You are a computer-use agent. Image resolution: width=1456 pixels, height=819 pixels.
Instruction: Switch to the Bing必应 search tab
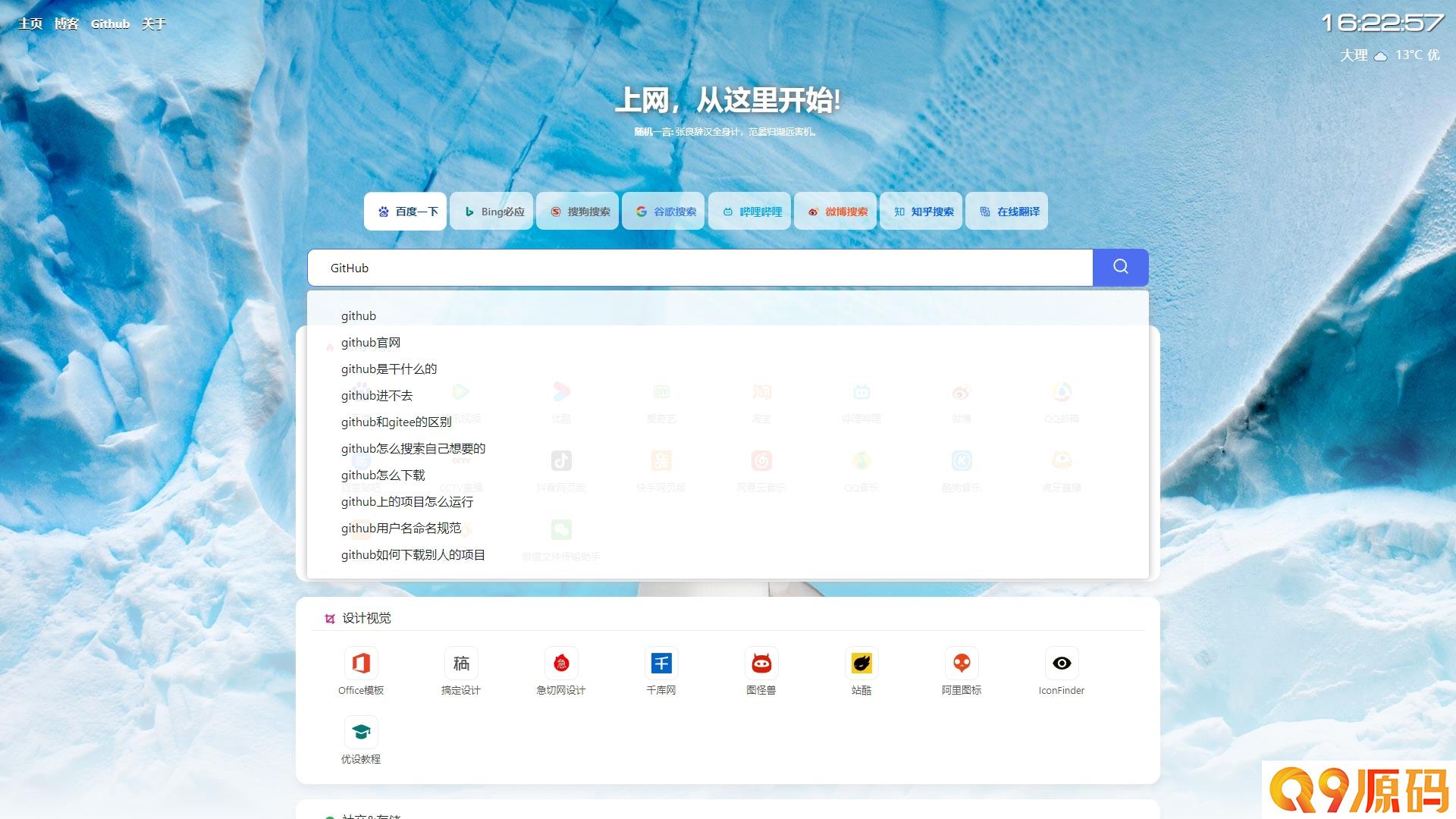pyautogui.click(x=491, y=212)
